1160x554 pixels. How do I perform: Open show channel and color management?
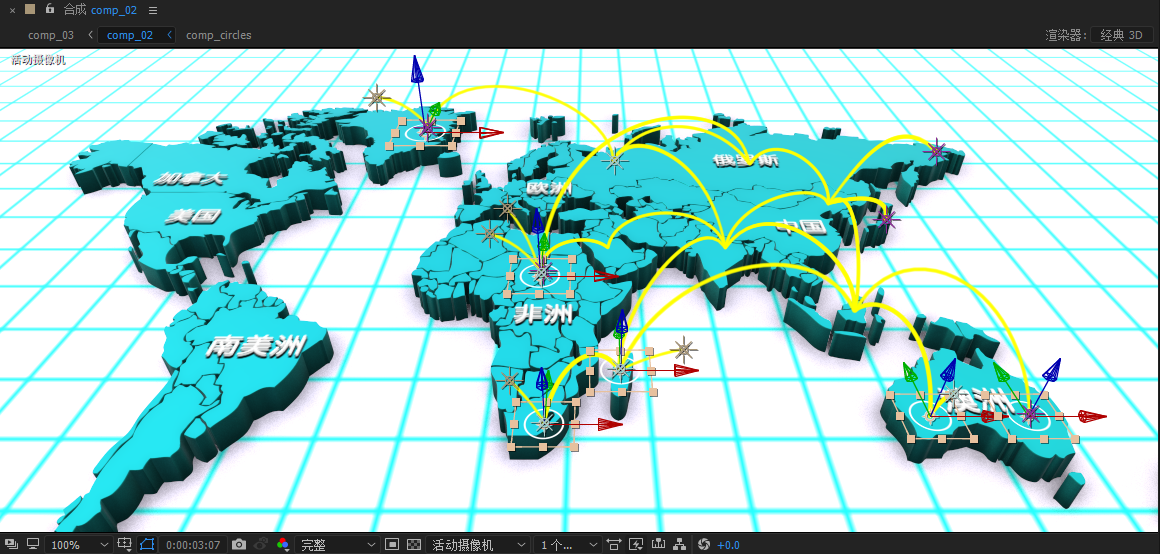[x=283, y=544]
